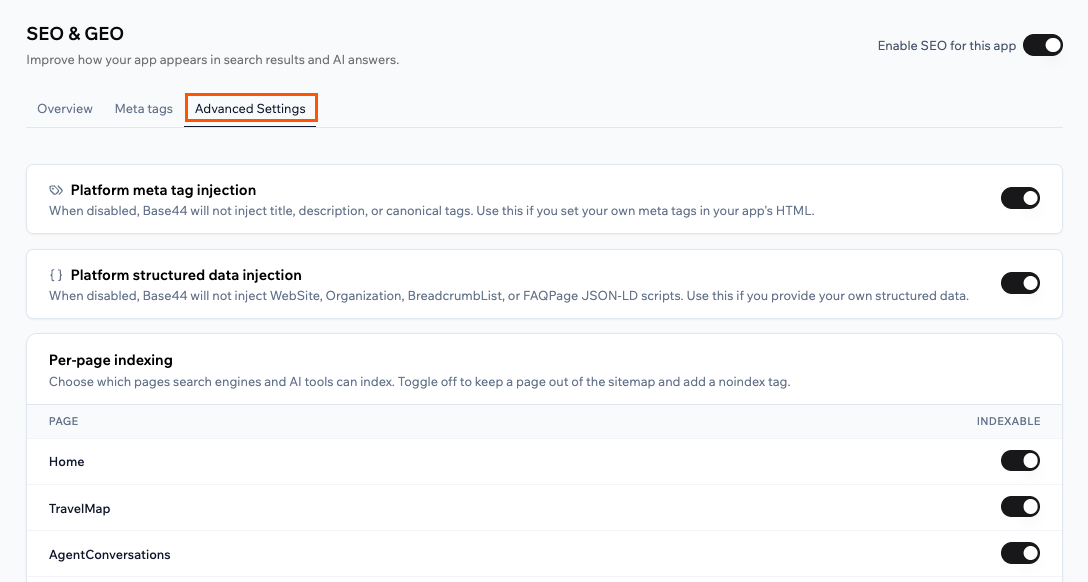Viewport: 1088px width, 582px height.
Task: Click the INDEXABLE column header
Action: [x=1008, y=421]
